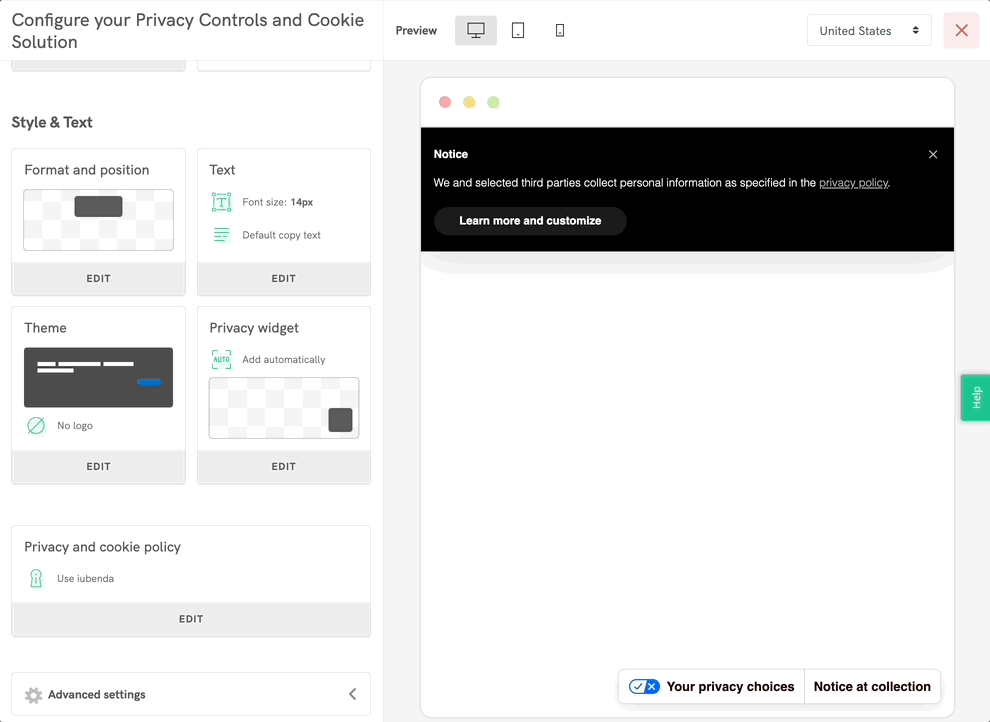Close the configurator with red X
The image size is (990, 722).
tap(961, 31)
